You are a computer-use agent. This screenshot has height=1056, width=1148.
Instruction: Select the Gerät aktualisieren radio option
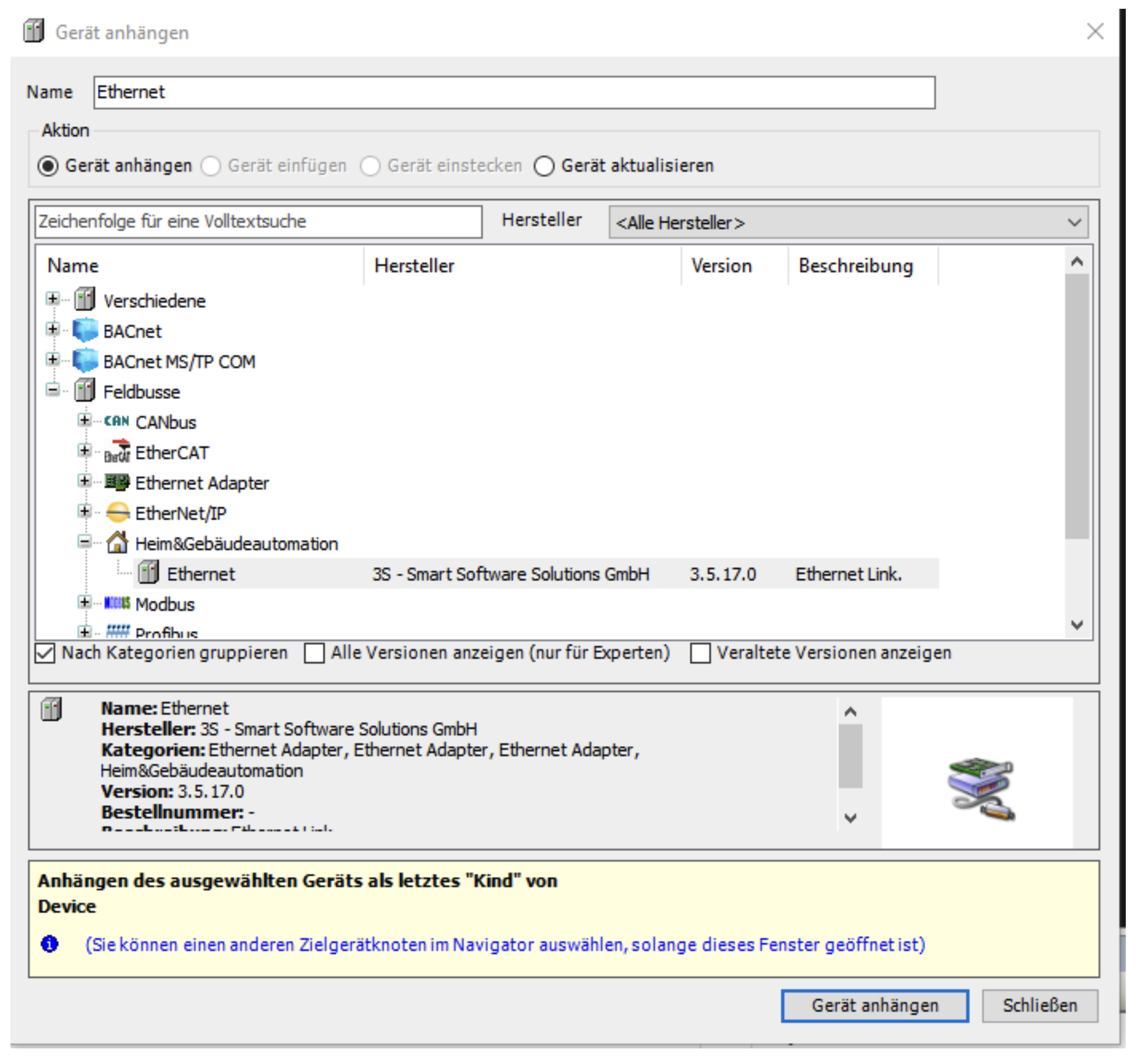[544, 166]
